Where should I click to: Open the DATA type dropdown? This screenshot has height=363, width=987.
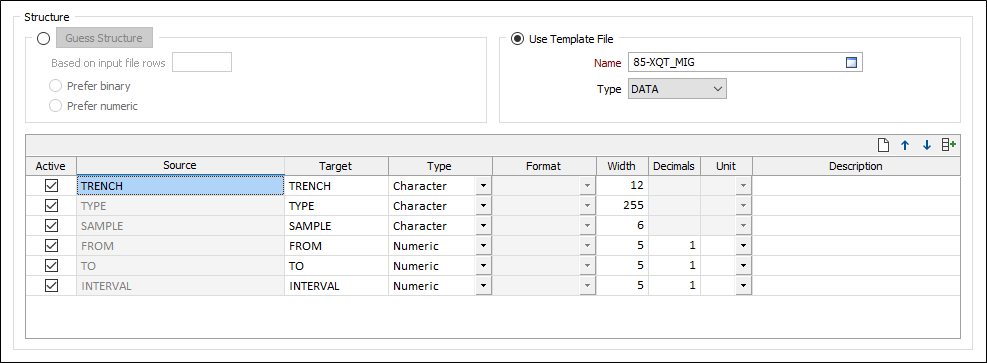tap(677, 89)
